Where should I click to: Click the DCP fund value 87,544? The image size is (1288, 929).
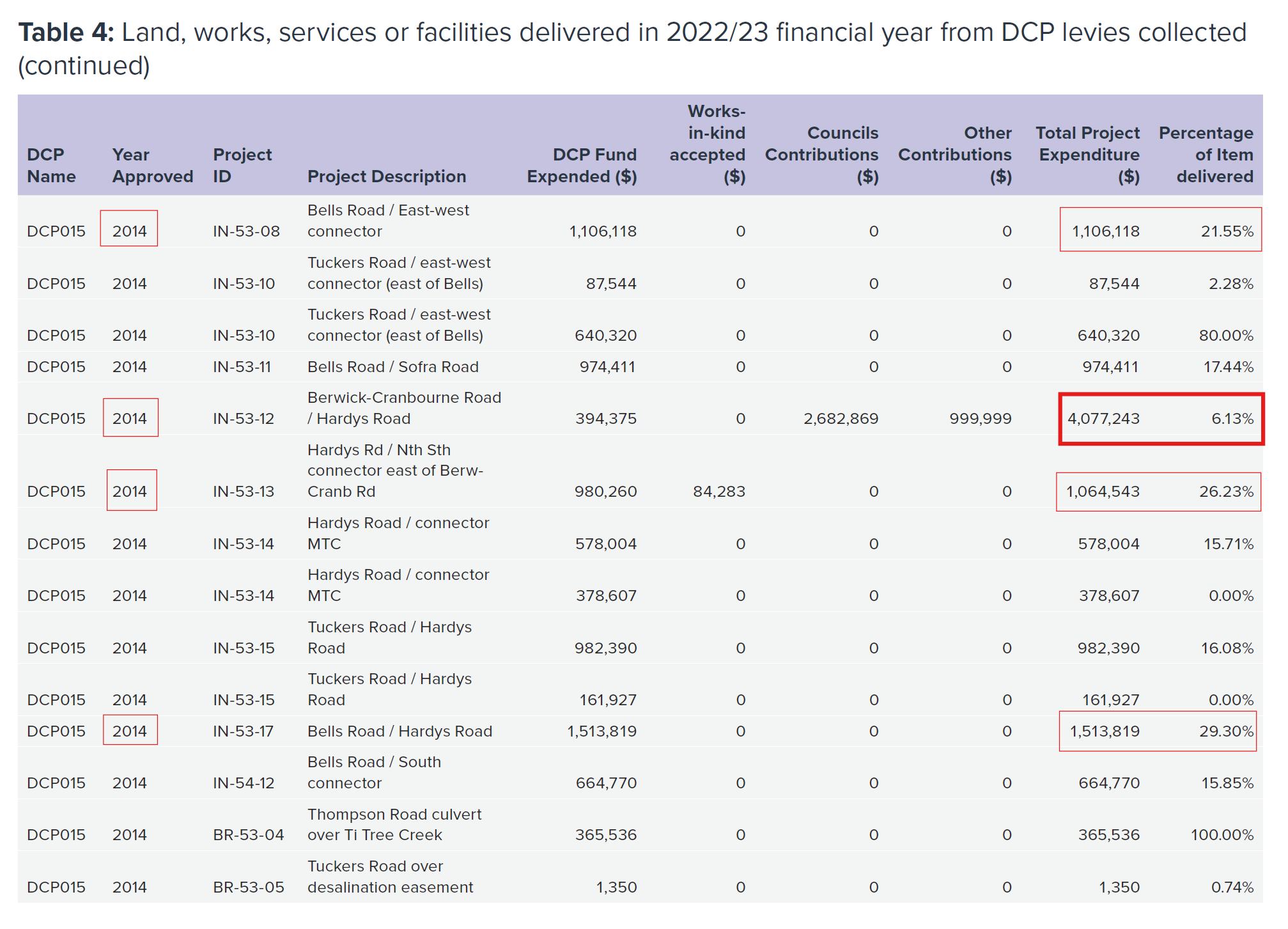(611, 284)
